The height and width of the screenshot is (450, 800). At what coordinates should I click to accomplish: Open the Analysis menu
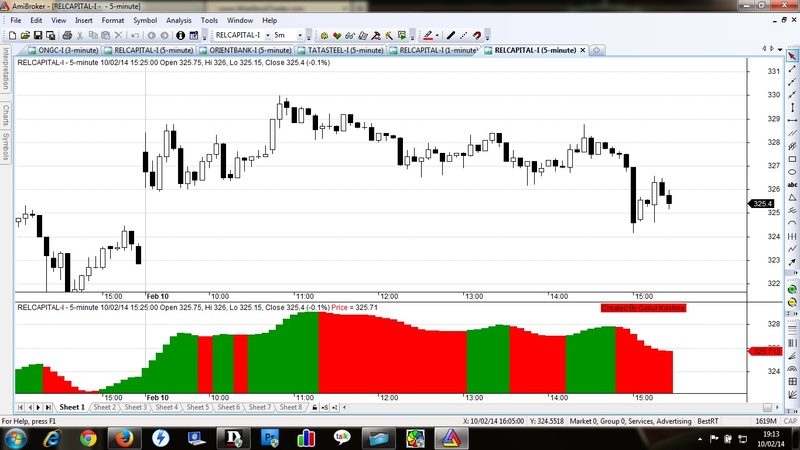click(179, 20)
